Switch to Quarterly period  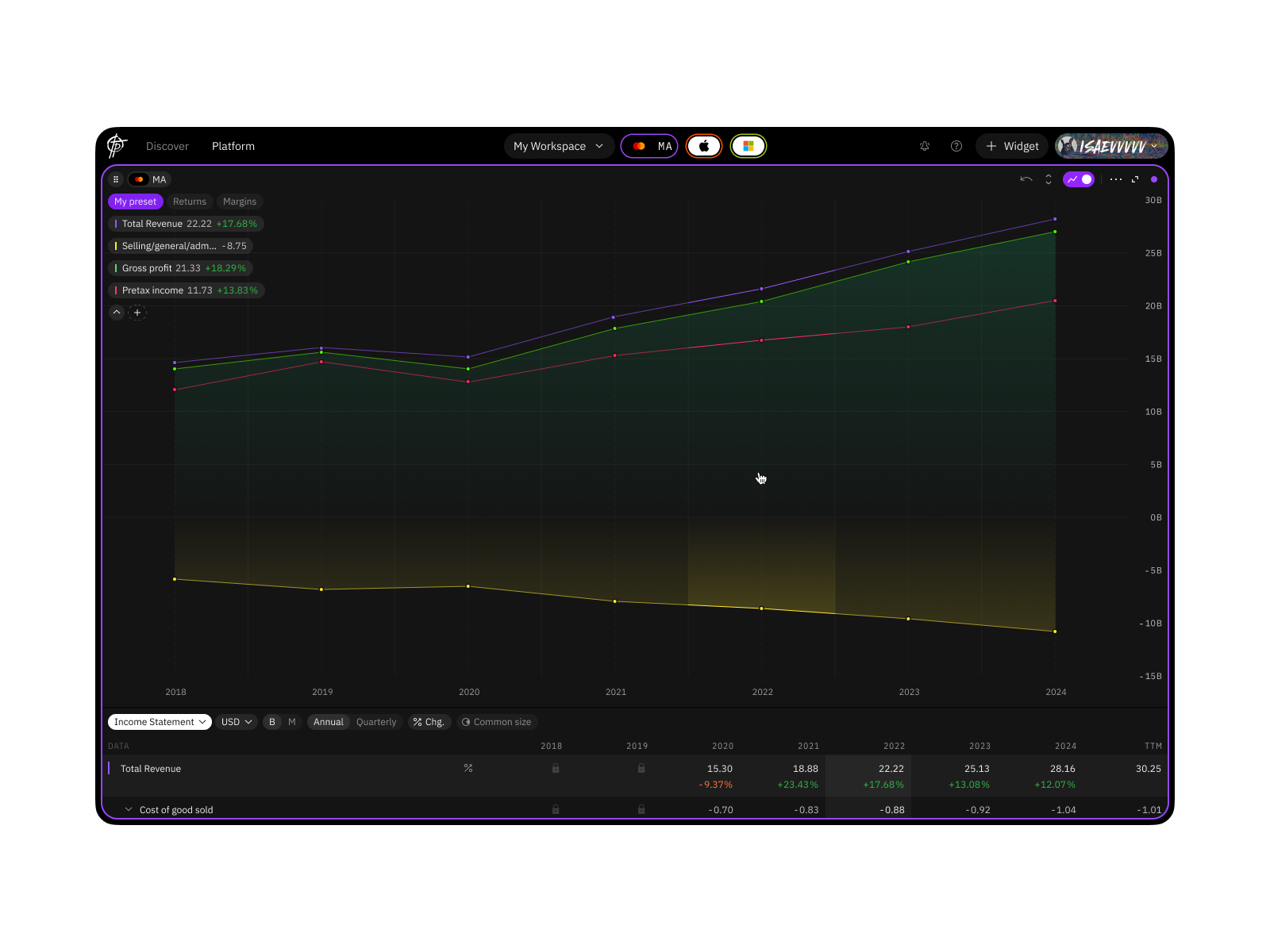(376, 722)
